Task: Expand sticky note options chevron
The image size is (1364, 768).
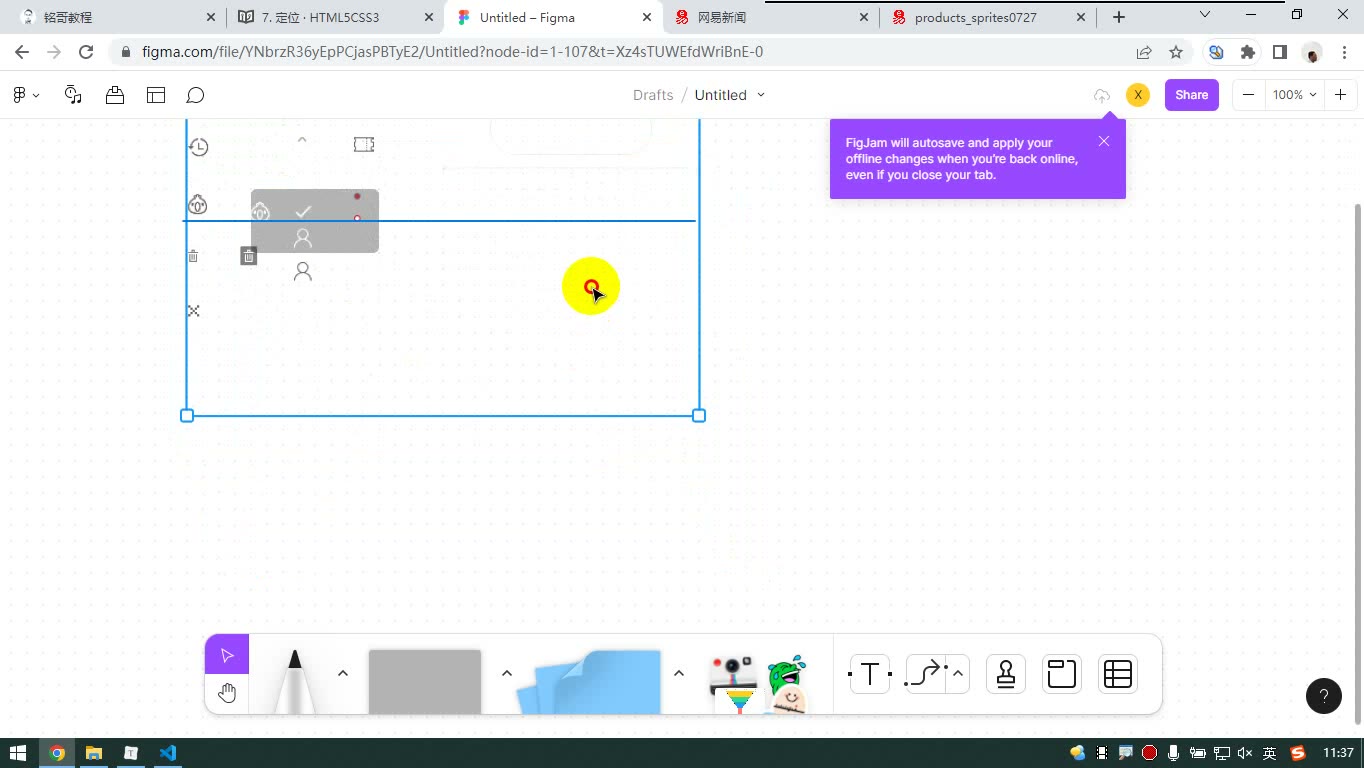Action: point(679,673)
